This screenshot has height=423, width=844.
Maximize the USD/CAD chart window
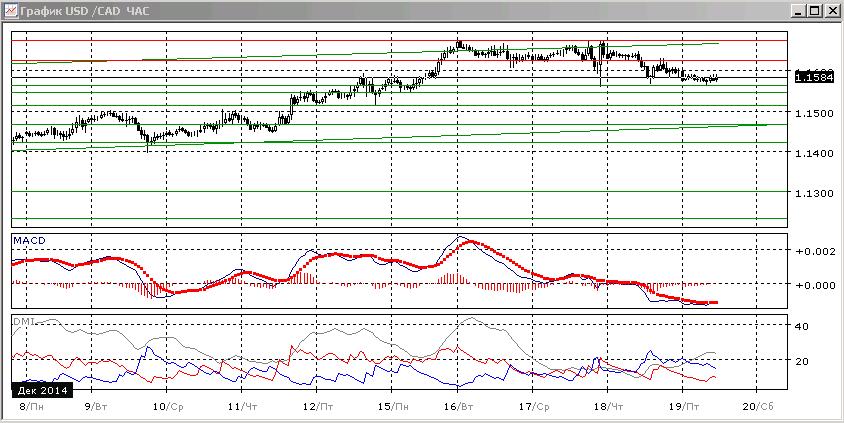point(815,10)
